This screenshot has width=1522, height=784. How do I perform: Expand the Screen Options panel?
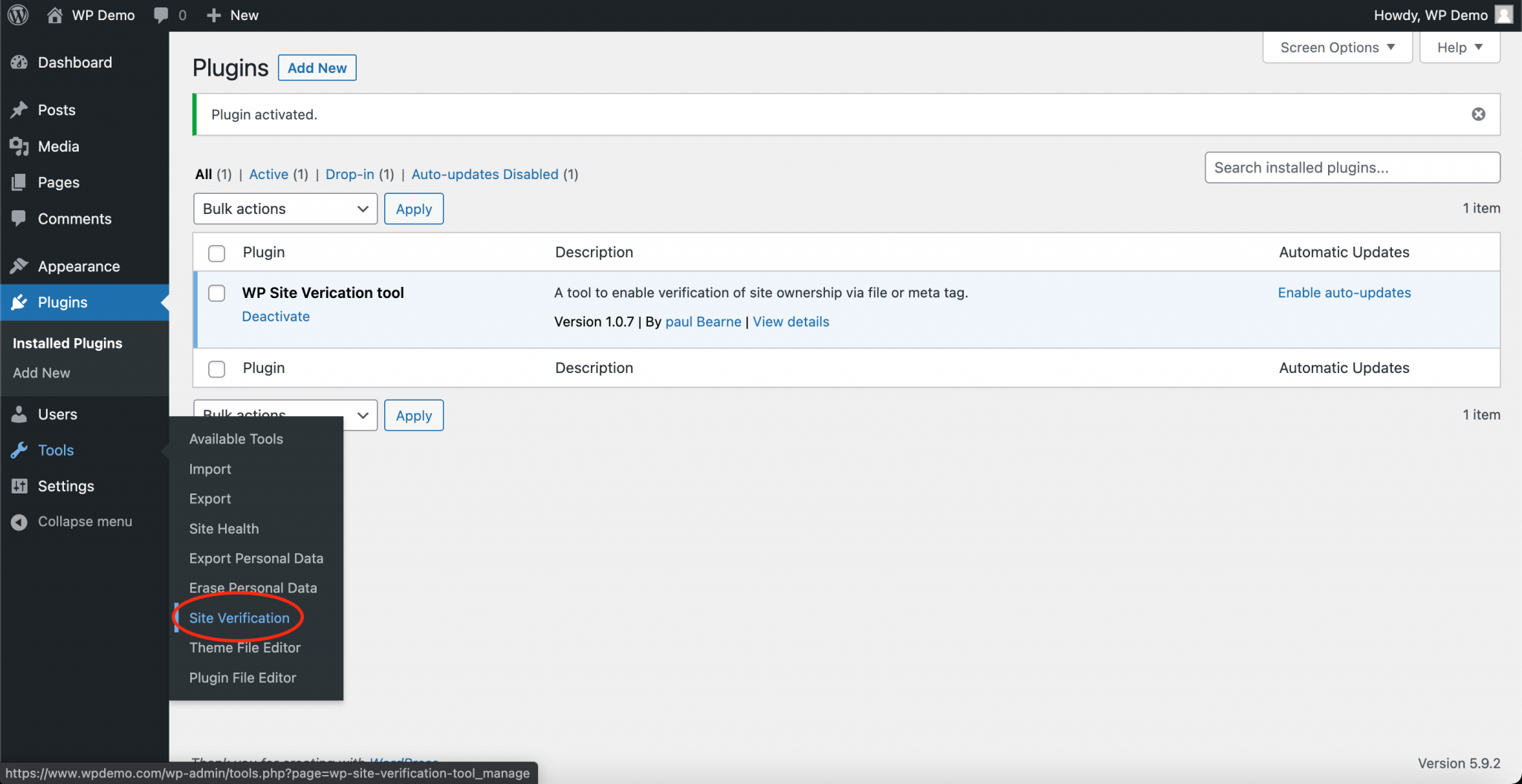click(1336, 48)
